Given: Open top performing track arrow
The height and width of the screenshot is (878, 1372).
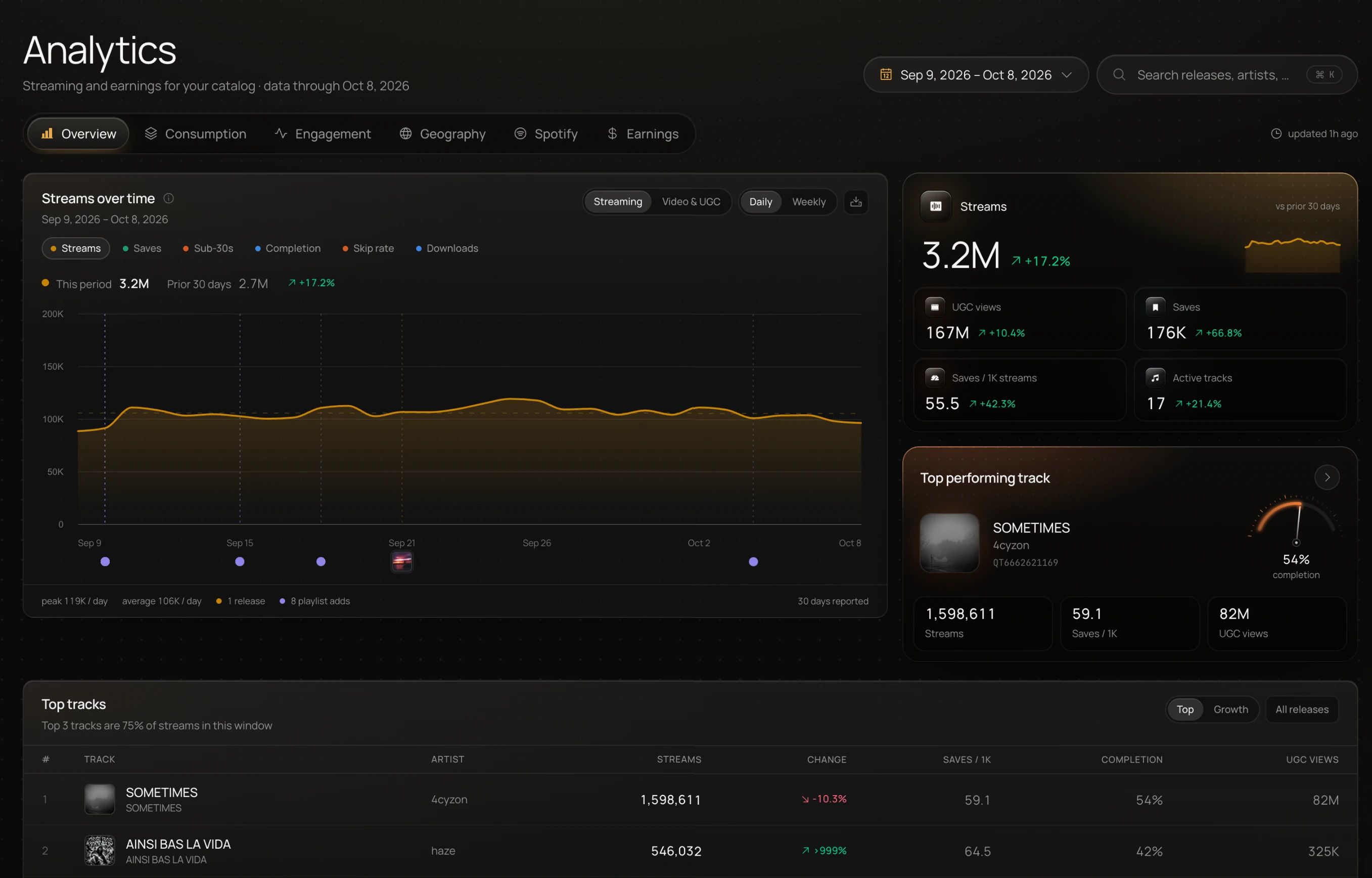Looking at the screenshot, I should click(x=1327, y=477).
